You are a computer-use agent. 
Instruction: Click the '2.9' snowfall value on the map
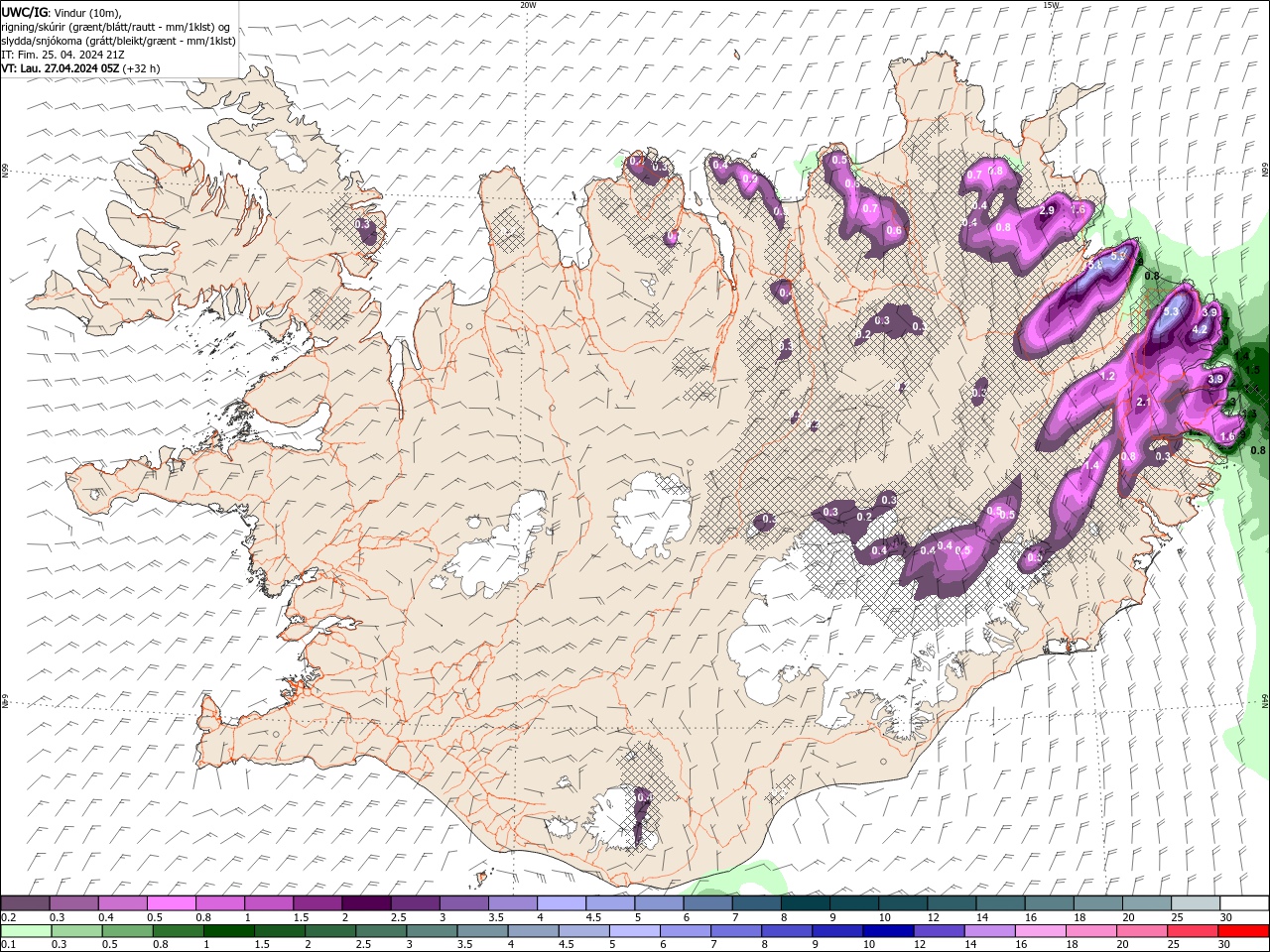(1047, 211)
